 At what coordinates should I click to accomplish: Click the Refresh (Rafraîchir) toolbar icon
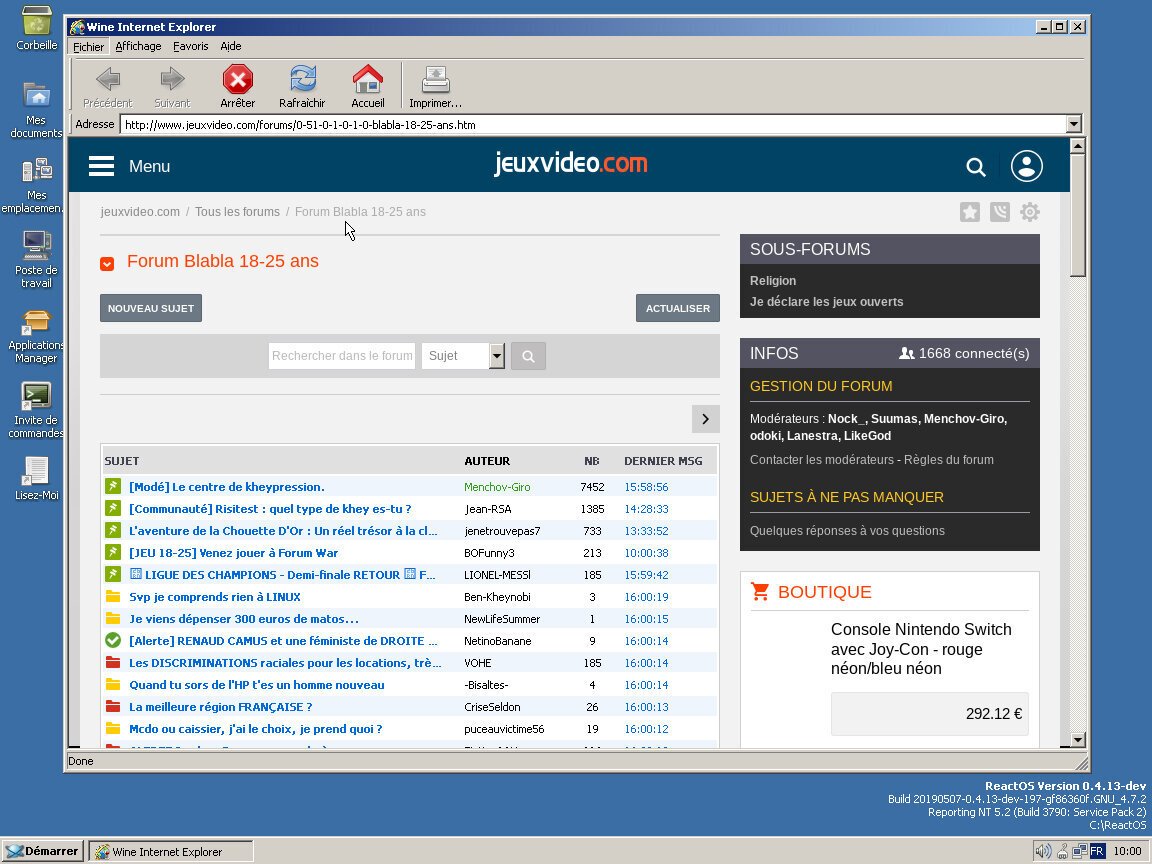(x=302, y=80)
